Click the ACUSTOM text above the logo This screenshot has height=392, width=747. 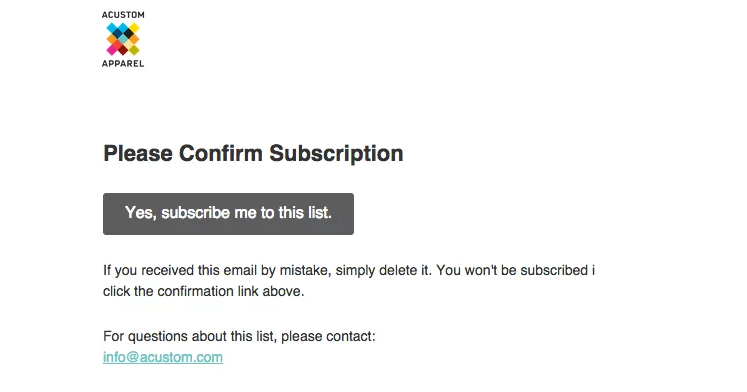(123, 15)
